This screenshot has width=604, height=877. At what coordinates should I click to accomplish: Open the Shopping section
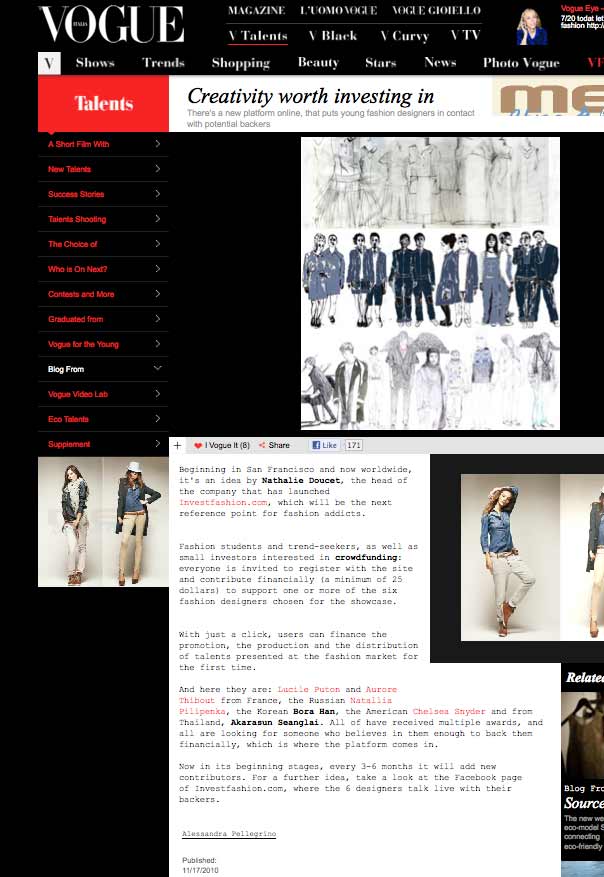241,63
